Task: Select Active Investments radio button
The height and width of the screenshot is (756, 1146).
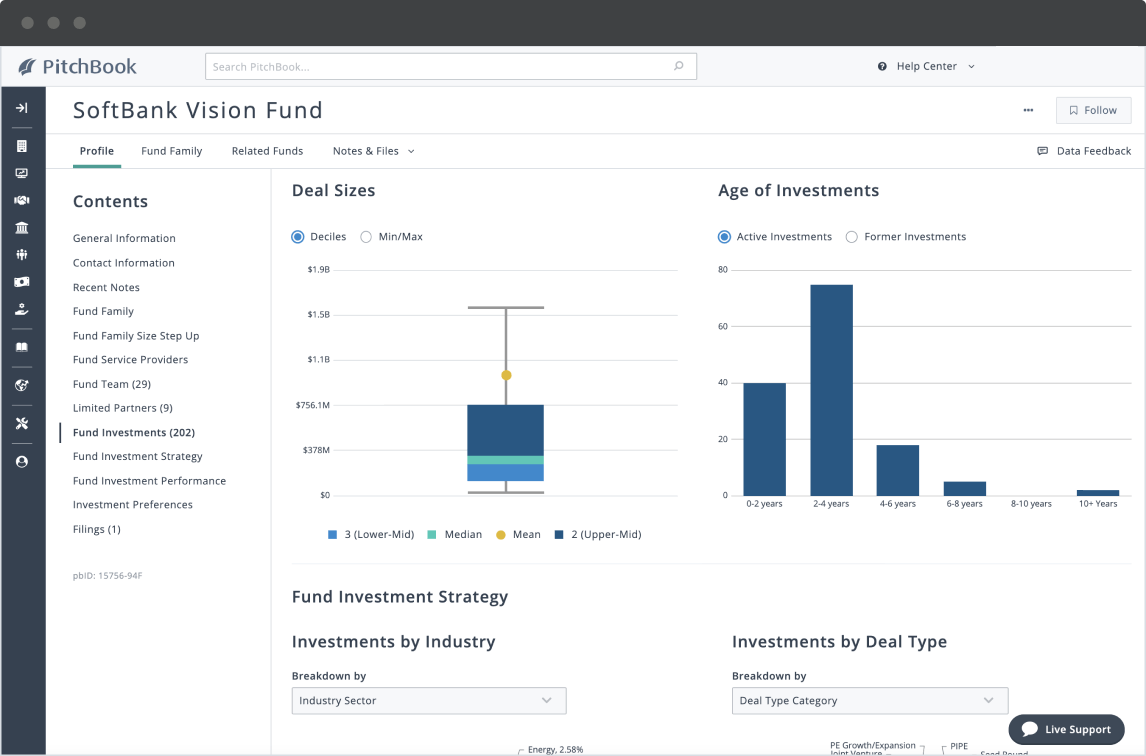Action: [724, 237]
